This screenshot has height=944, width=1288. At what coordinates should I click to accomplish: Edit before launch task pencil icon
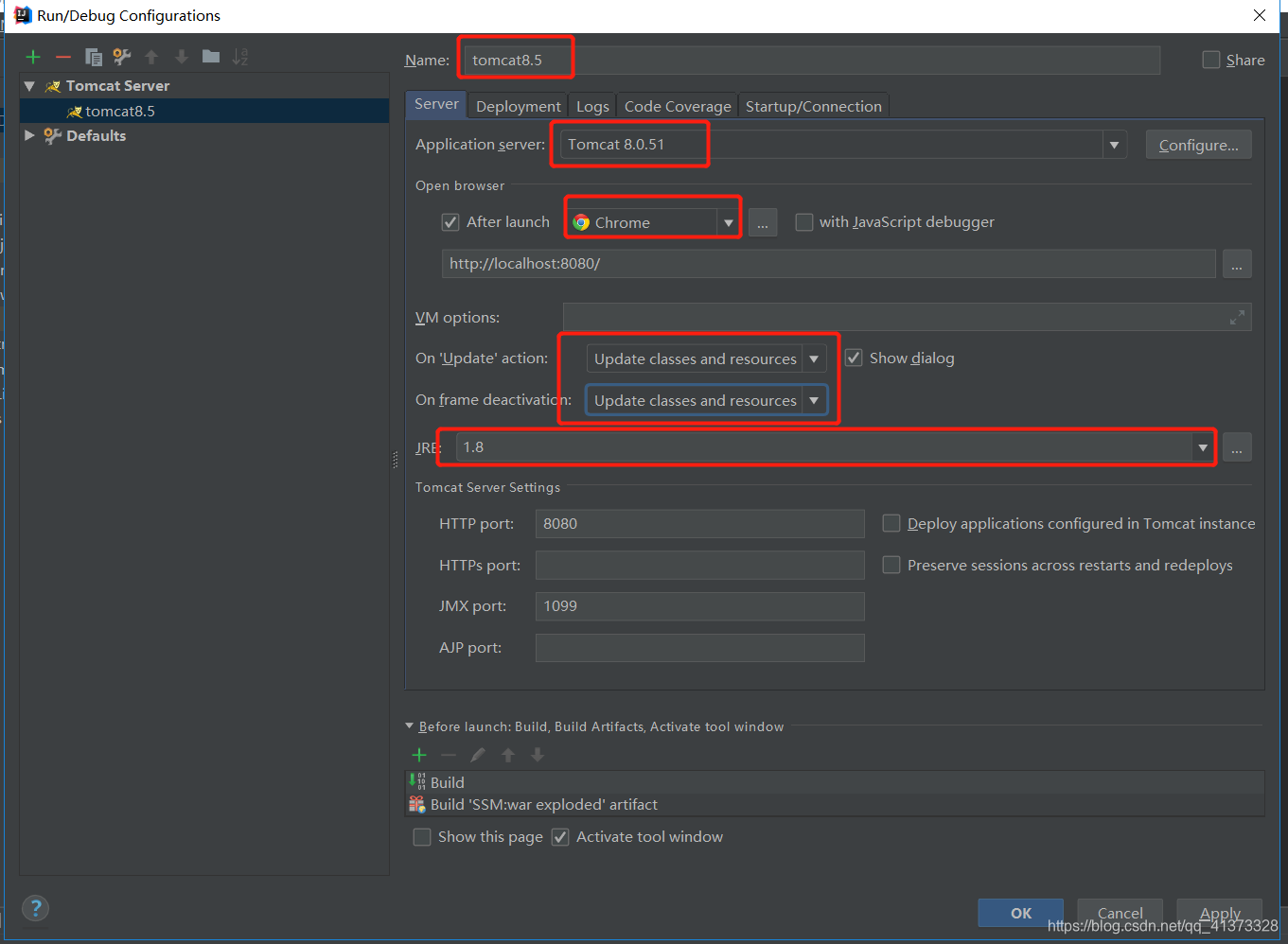coord(478,755)
